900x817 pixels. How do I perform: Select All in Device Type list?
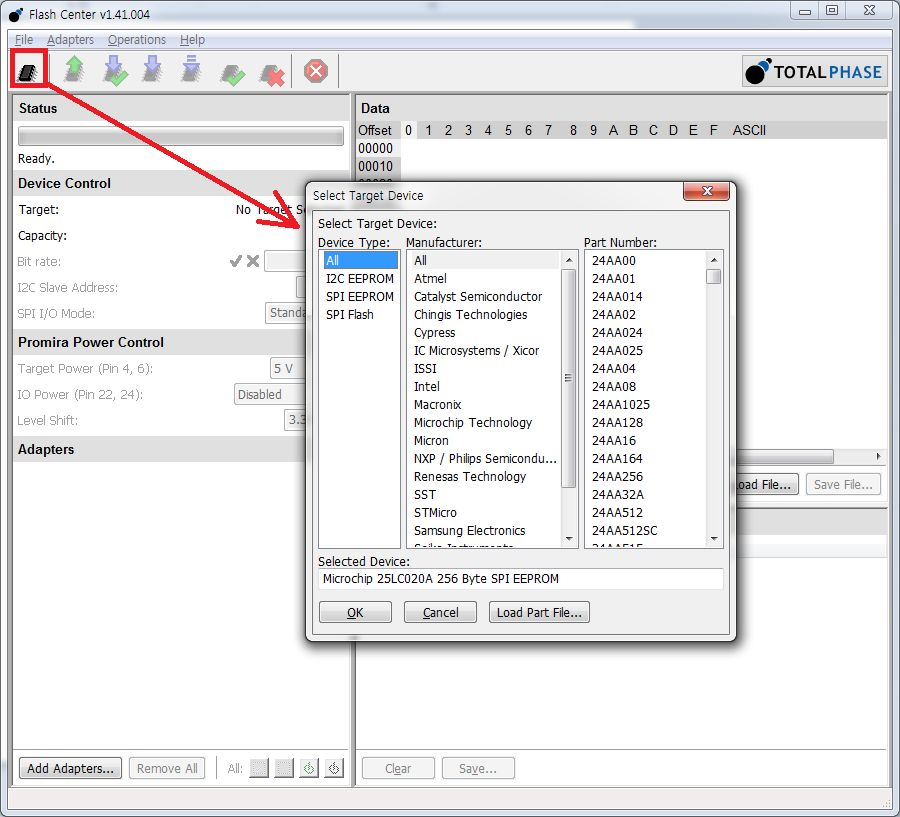click(x=360, y=260)
